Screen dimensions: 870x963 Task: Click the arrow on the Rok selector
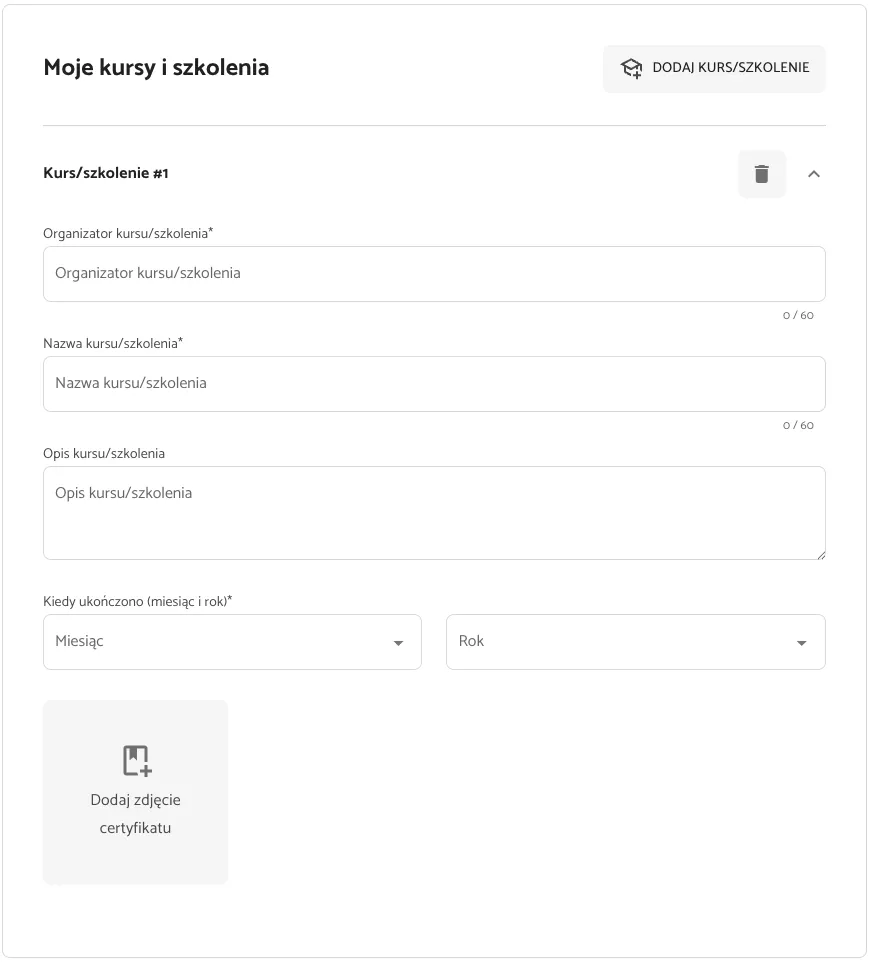tap(801, 643)
